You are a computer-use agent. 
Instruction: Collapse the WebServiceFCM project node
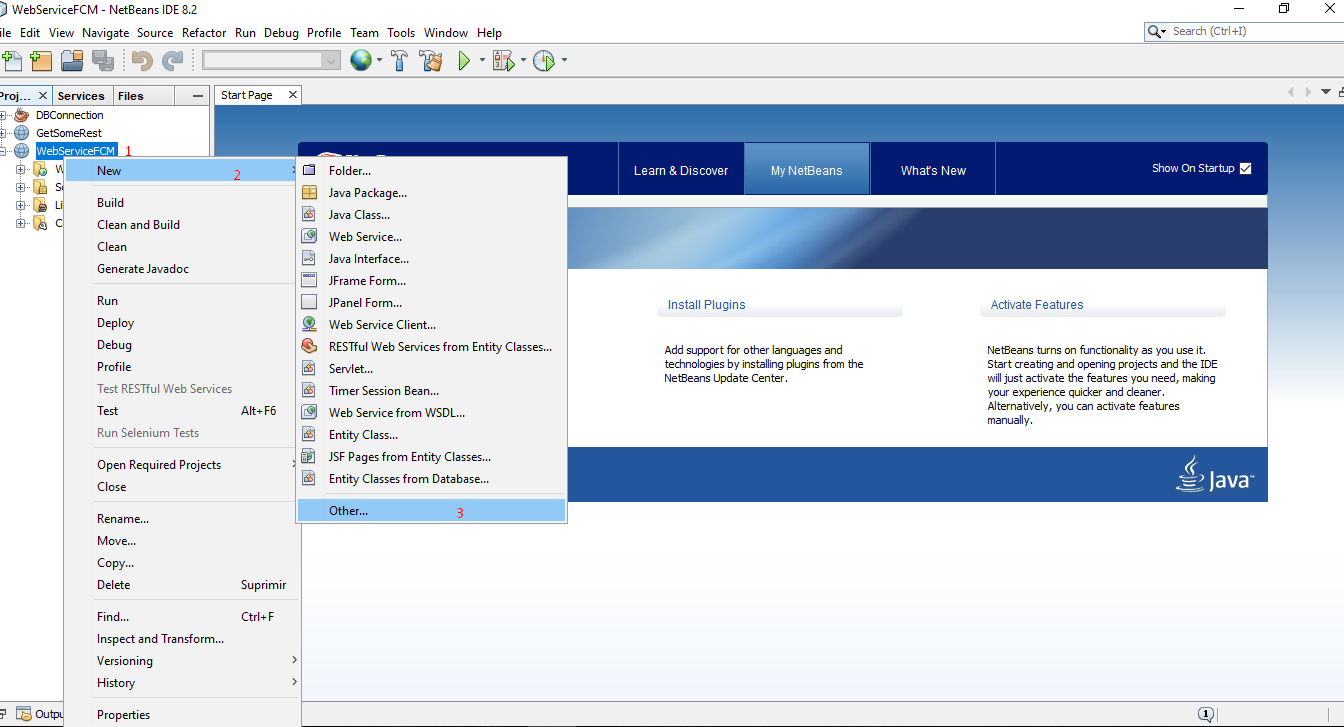pos(4,151)
